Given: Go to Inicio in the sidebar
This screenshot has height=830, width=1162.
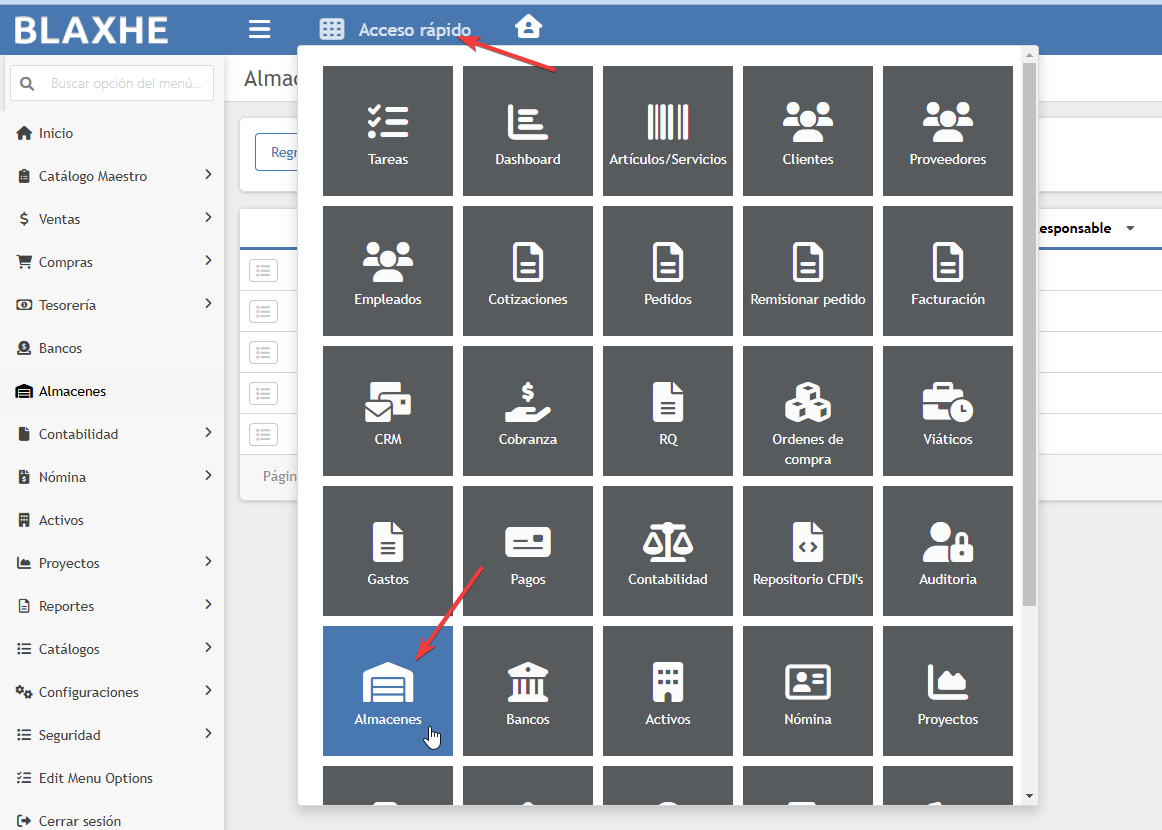Looking at the screenshot, I should coord(114,133).
